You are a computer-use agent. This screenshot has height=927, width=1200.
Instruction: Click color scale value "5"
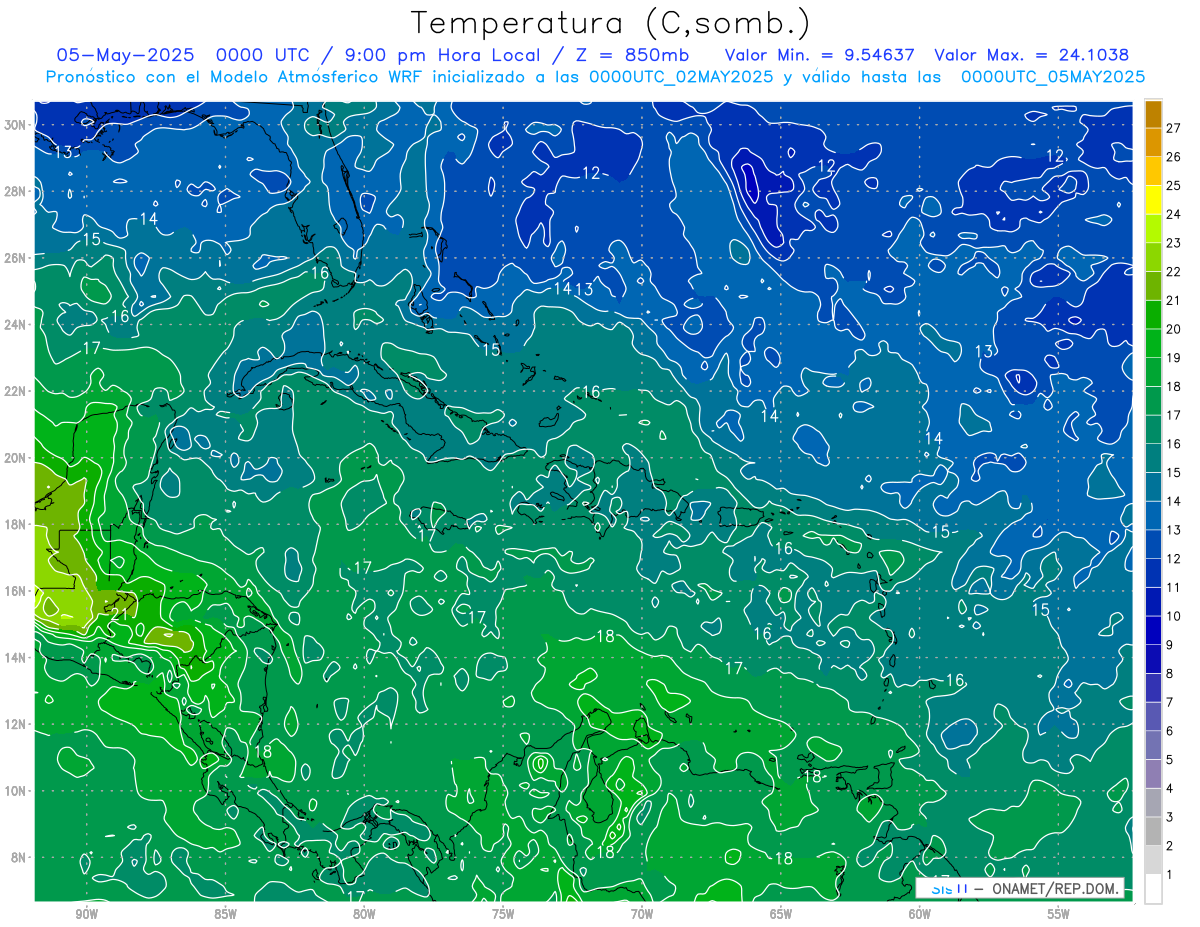[1170, 760]
